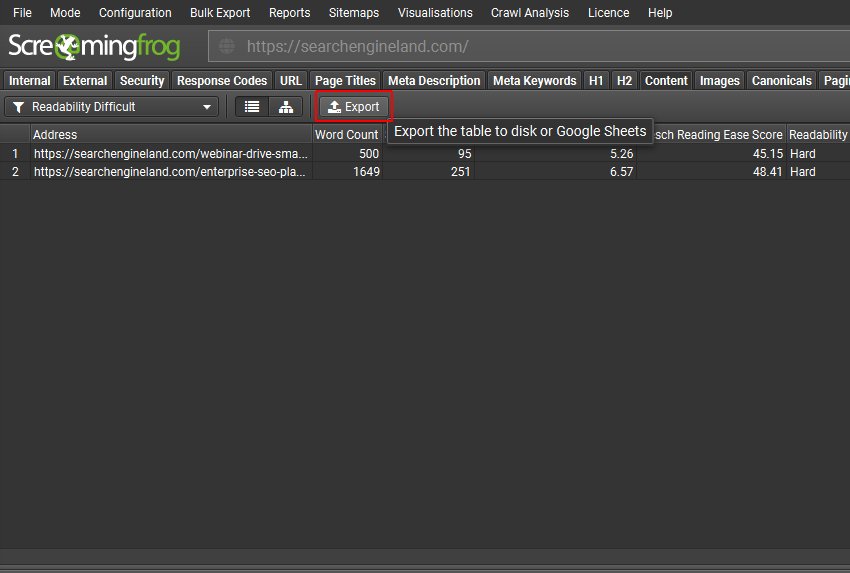Screen dimensions: 850x573
Task: Click the Screaming Frog logo
Action: (x=94, y=46)
